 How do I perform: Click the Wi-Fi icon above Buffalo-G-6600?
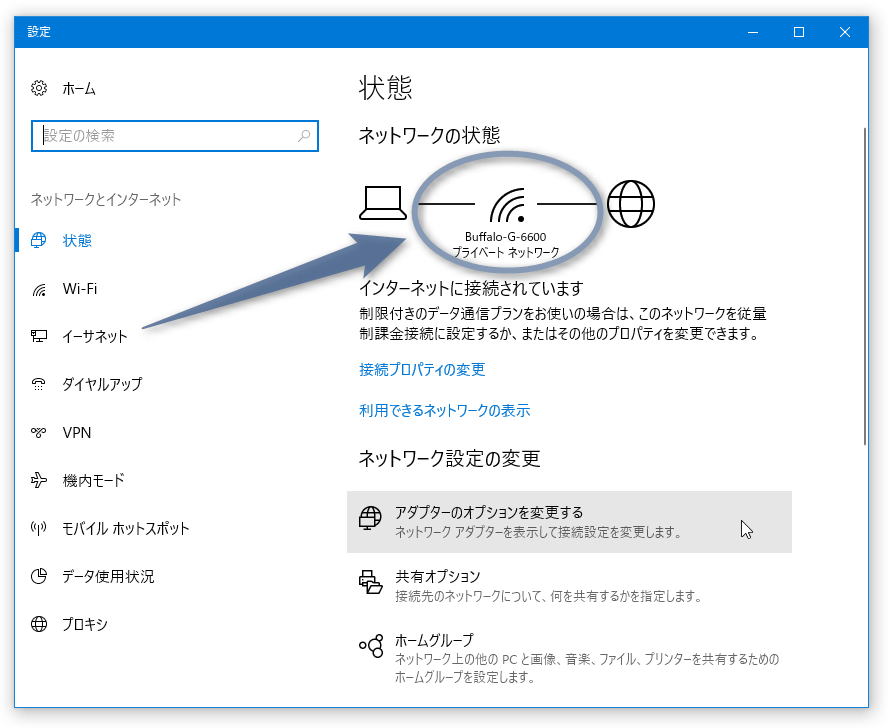(x=508, y=205)
